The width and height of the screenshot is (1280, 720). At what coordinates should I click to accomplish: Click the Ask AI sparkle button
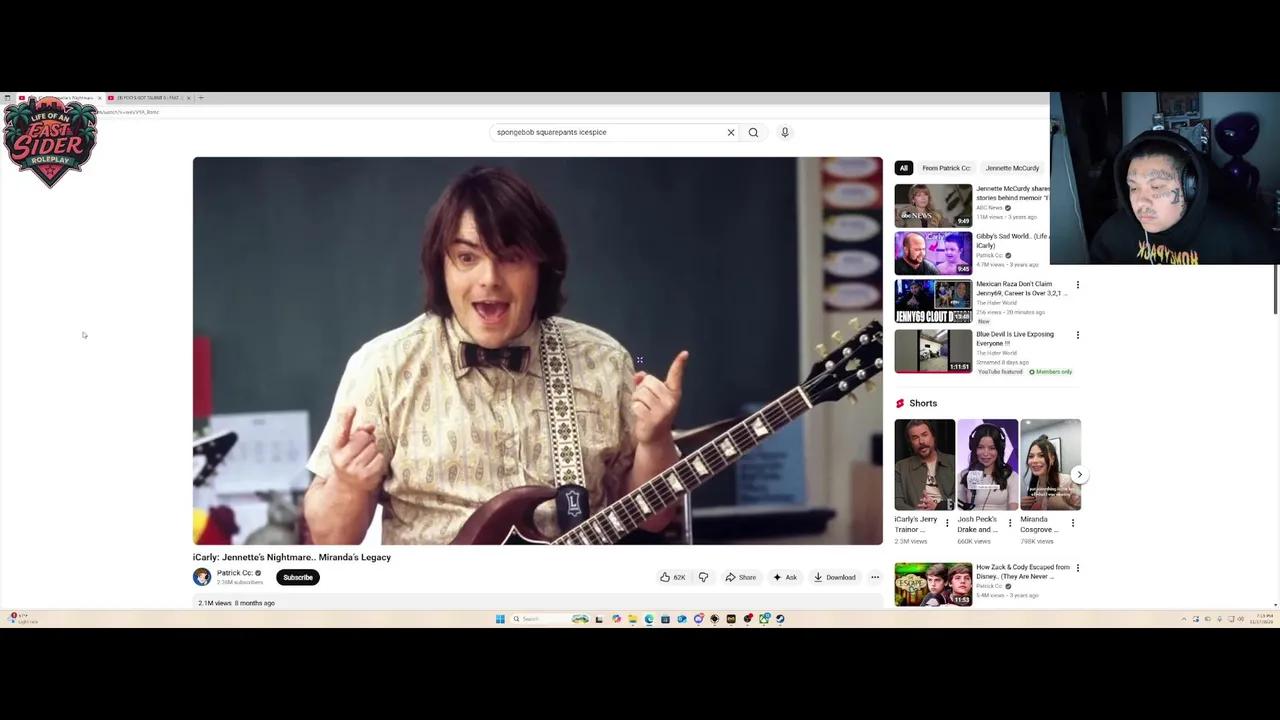(x=785, y=577)
